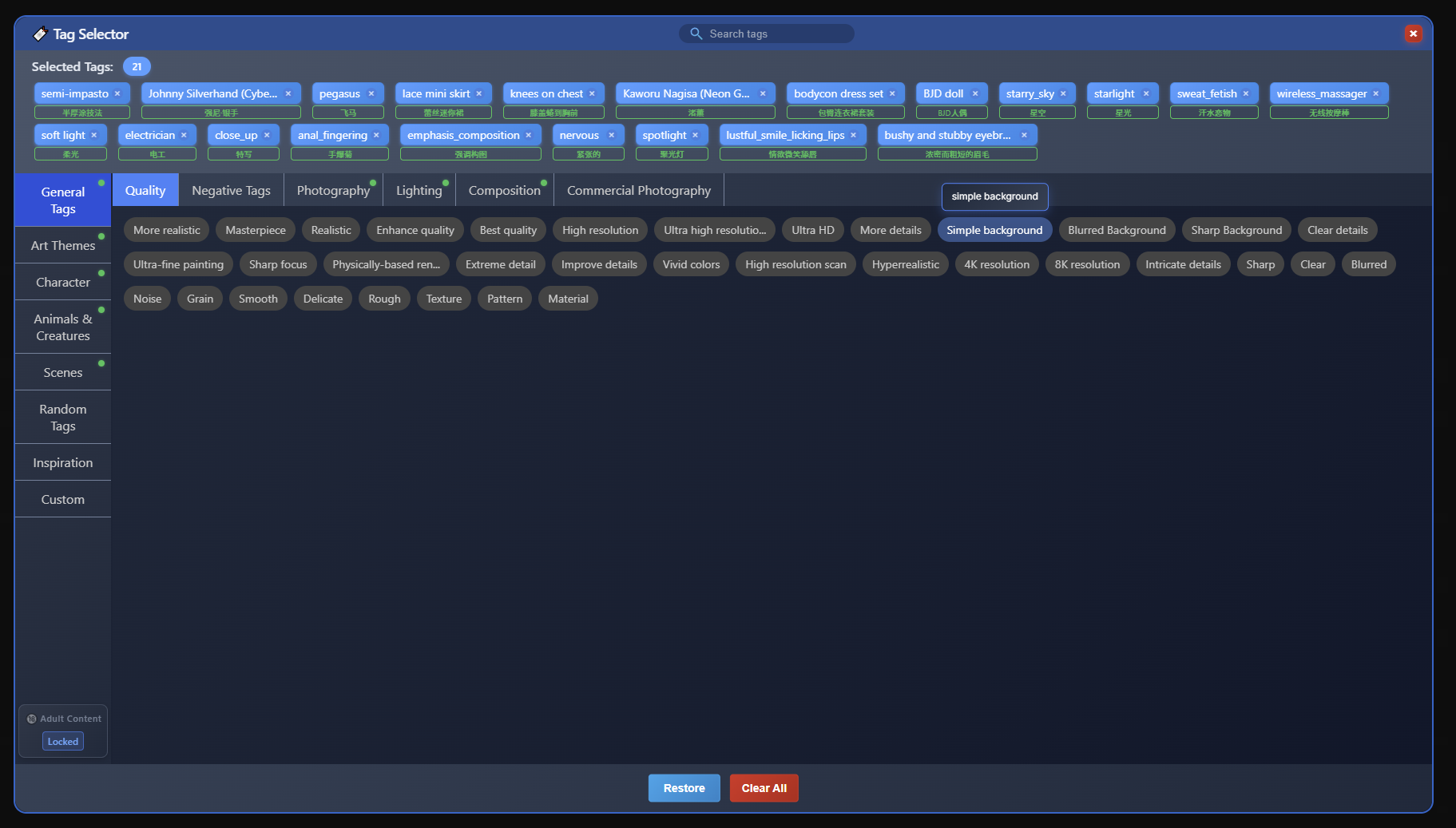Screen dimensions: 1456x828
Task: Remove the lace mini skirt tag
Action: click(479, 93)
